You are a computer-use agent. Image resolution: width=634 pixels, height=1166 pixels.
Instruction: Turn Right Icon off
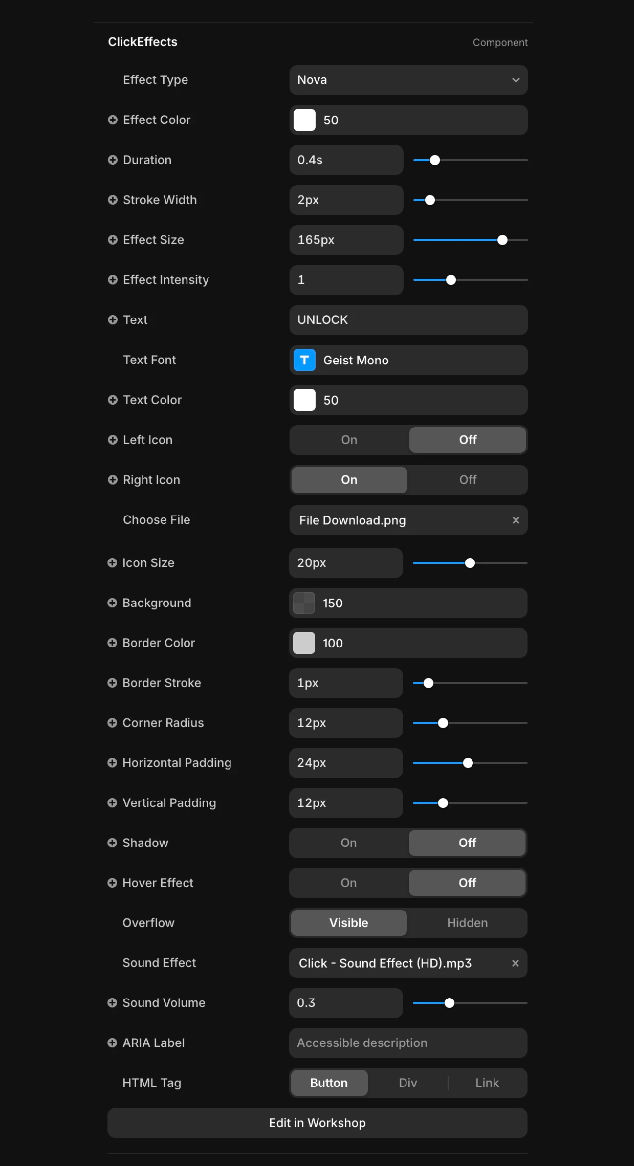click(467, 480)
